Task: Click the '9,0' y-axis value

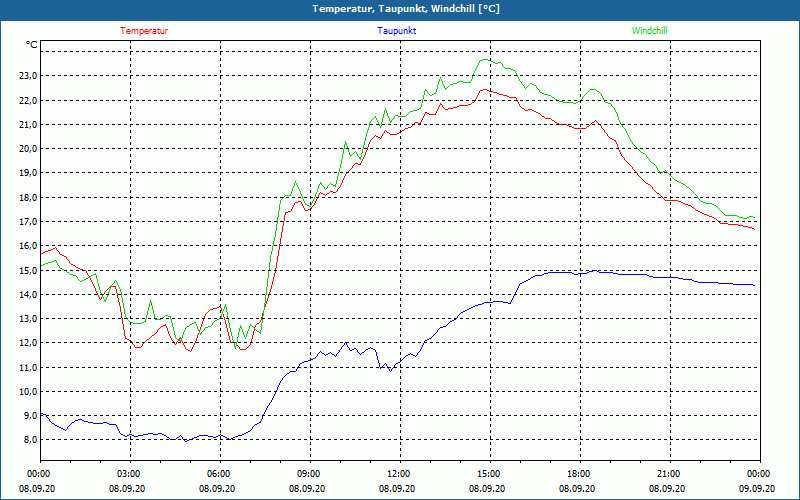Action: [x=31, y=416]
